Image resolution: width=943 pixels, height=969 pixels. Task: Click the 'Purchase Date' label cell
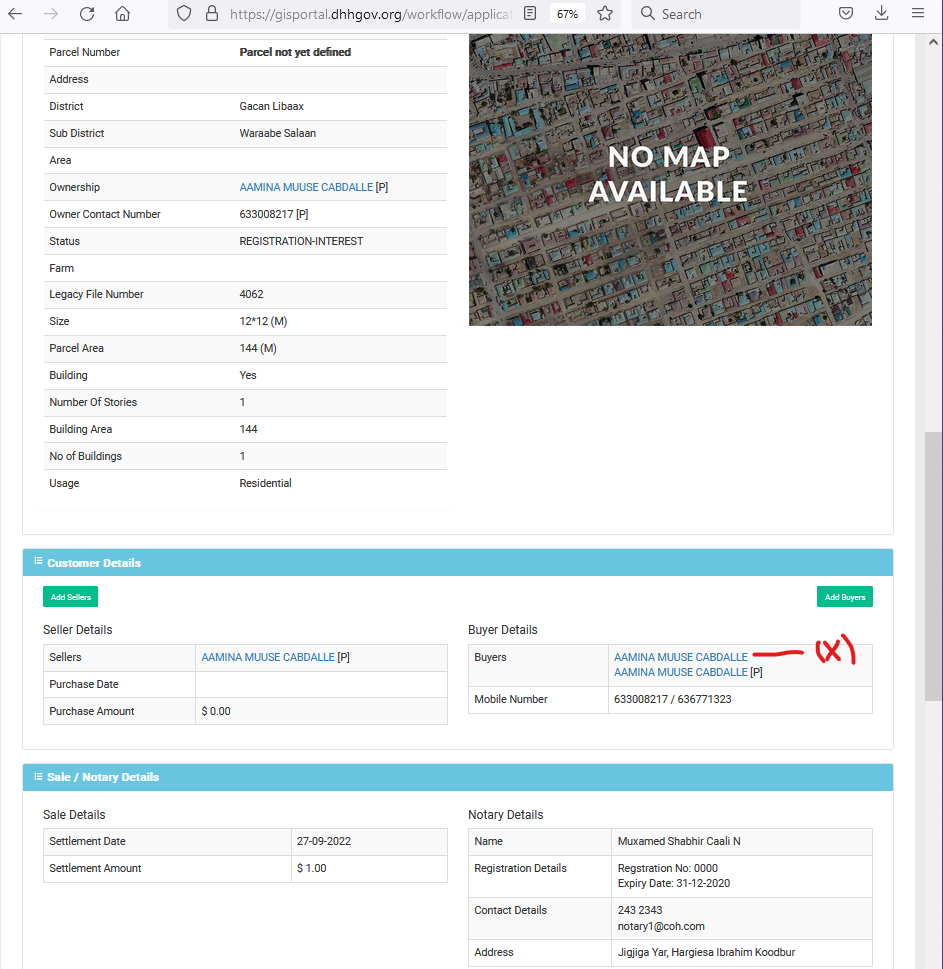pos(119,685)
